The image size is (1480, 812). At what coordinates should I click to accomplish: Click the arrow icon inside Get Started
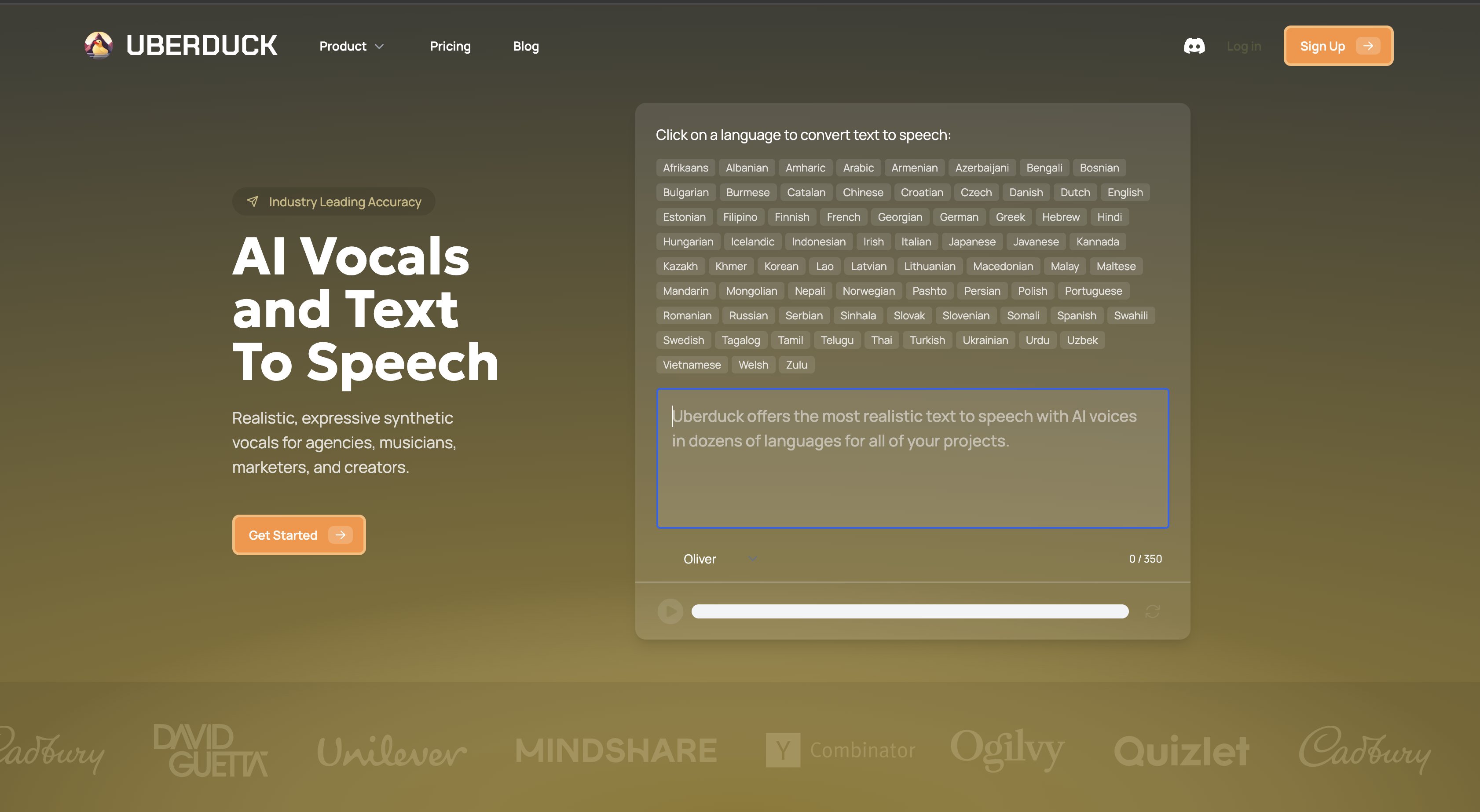coord(340,534)
